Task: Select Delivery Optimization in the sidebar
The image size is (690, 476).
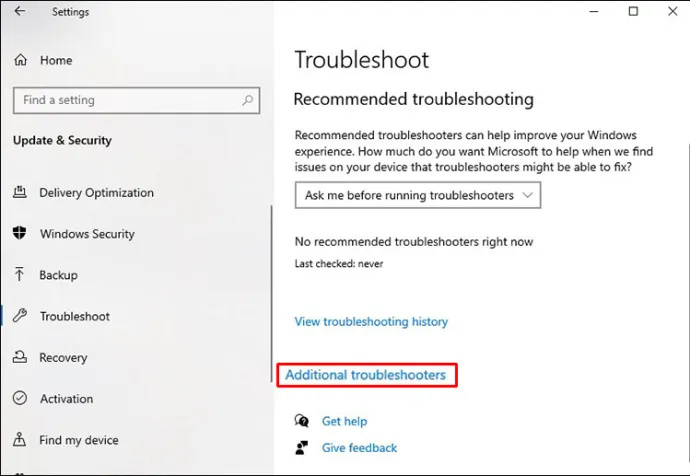Action: (x=96, y=193)
